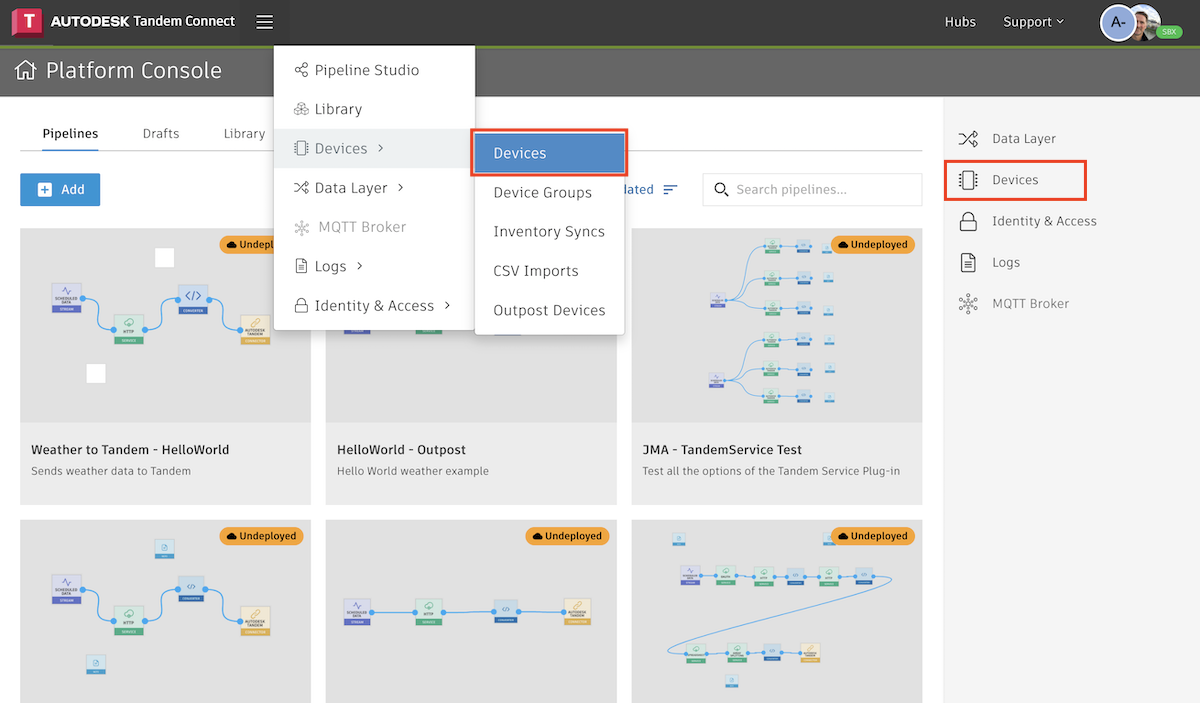
Task: Open the Support dropdown
Action: (x=1033, y=21)
